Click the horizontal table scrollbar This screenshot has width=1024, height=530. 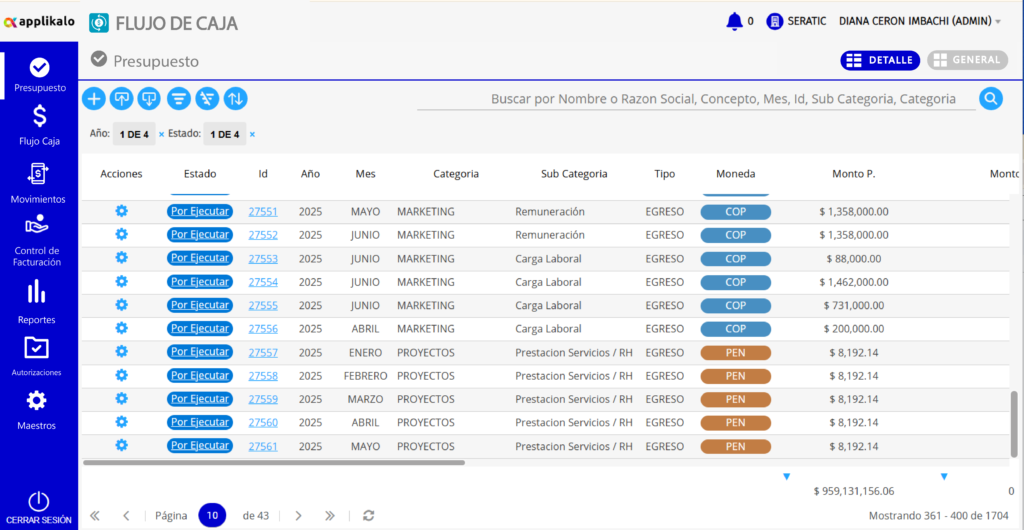click(x=274, y=462)
